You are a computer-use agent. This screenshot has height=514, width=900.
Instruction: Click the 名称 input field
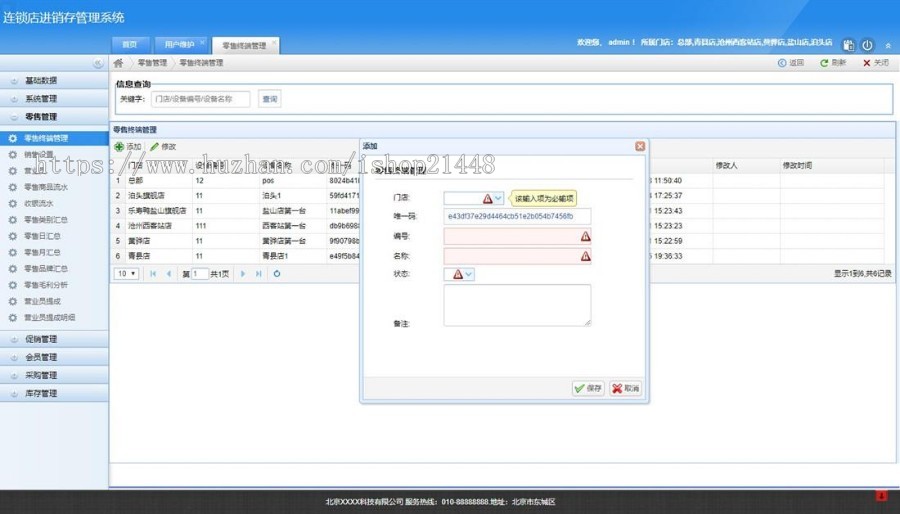pyautogui.click(x=517, y=256)
